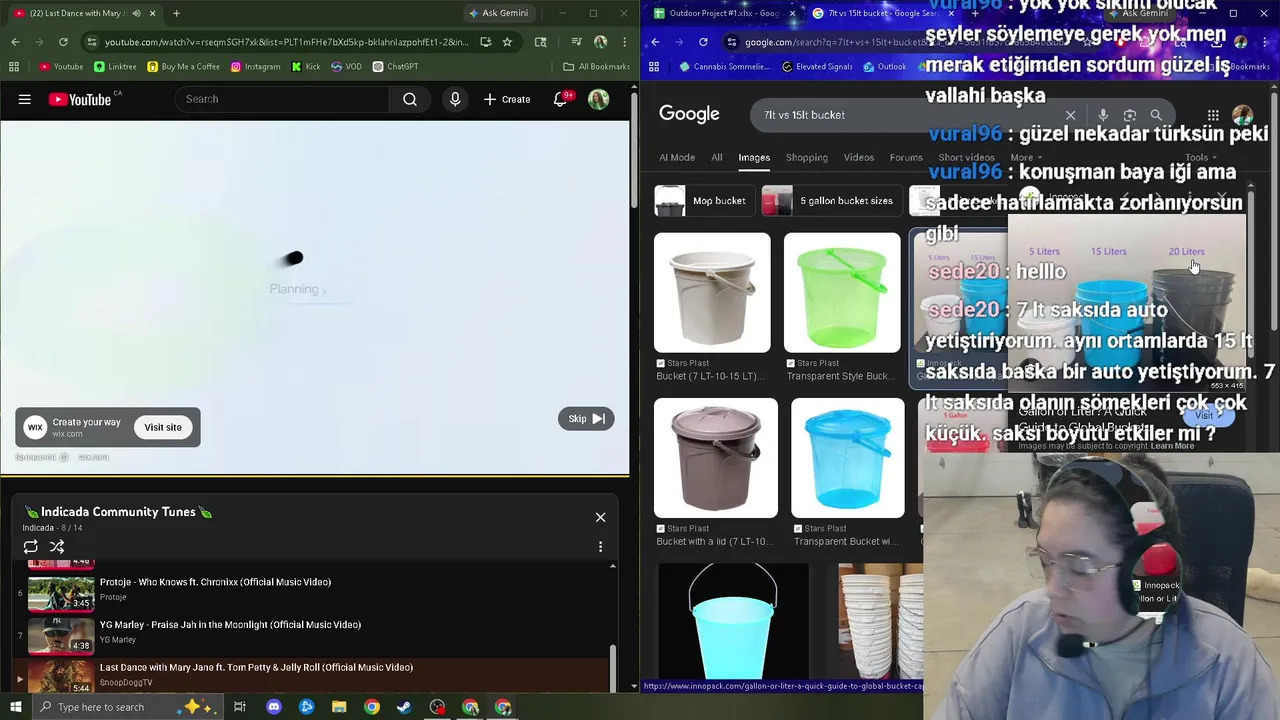Select the AI Mode search tab
The image size is (1280, 720).
tap(677, 157)
